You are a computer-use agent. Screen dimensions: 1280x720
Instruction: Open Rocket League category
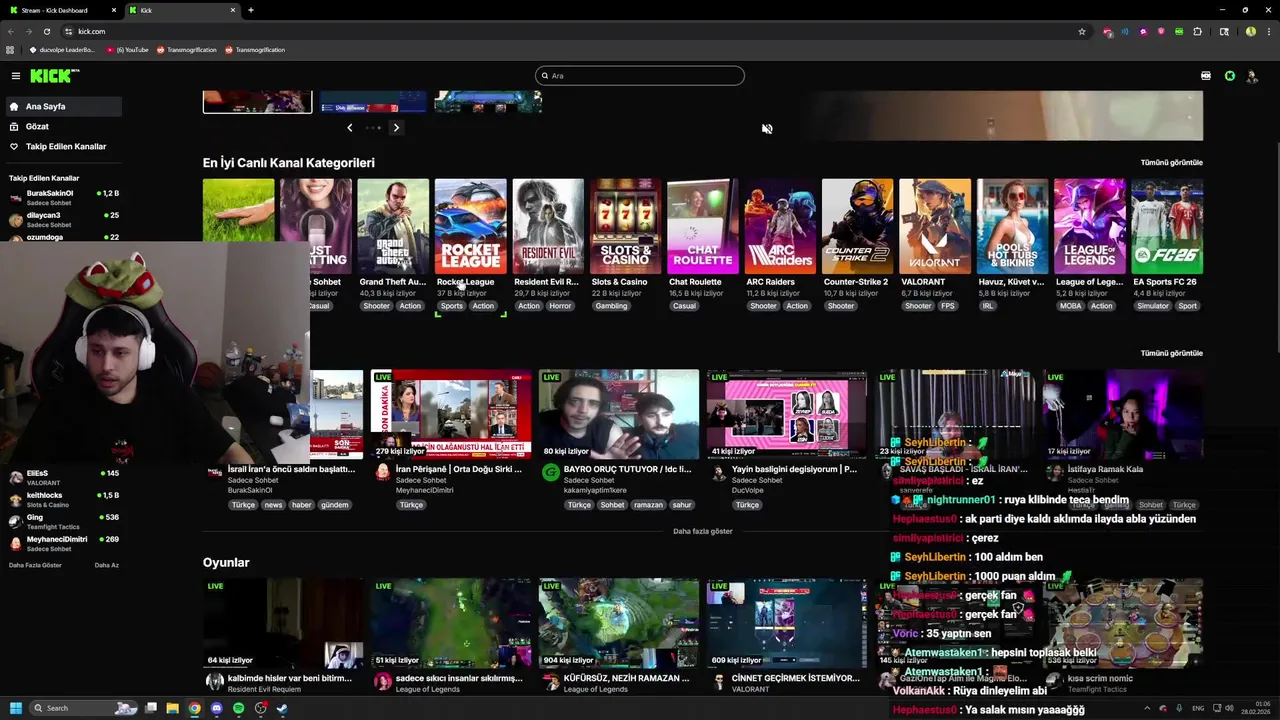click(470, 226)
